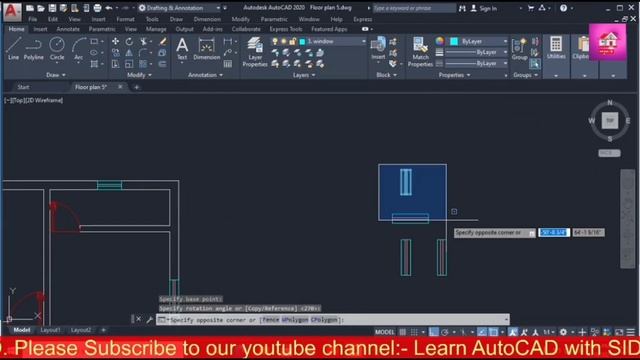Activate the Trim tool

tap(143, 41)
